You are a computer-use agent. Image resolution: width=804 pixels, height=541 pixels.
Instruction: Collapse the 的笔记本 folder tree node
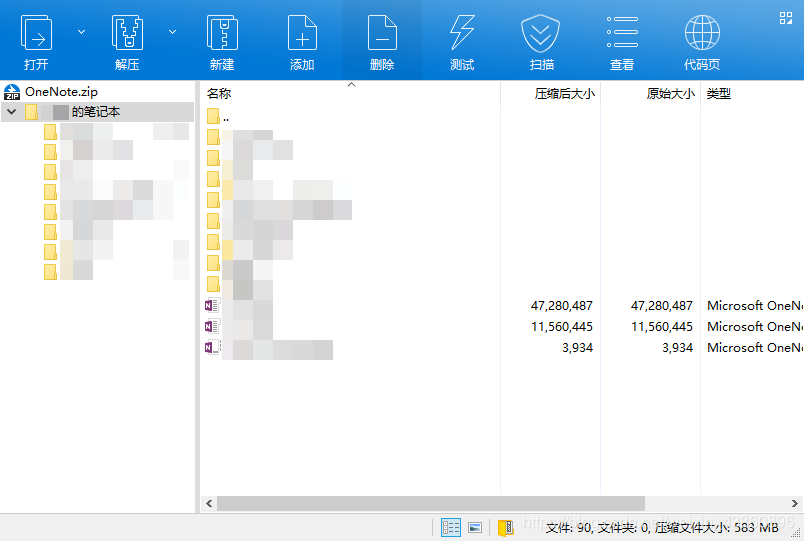pos(12,112)
